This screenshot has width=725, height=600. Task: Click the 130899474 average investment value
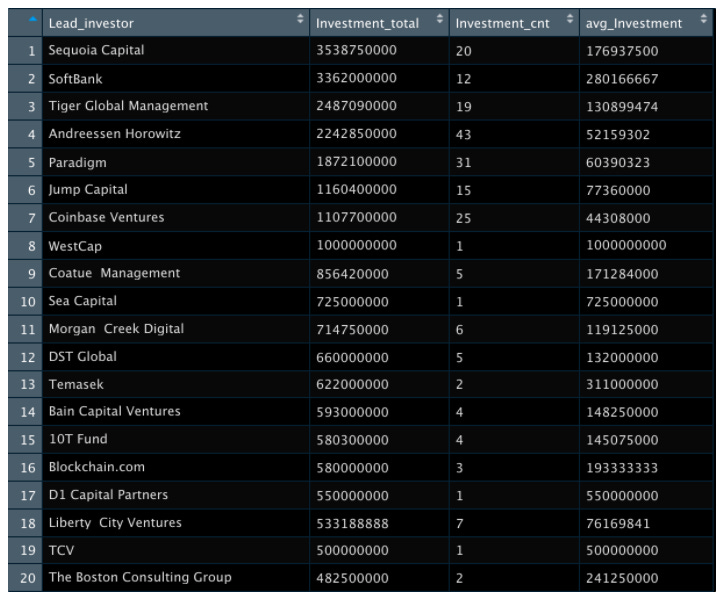point(622,107)
